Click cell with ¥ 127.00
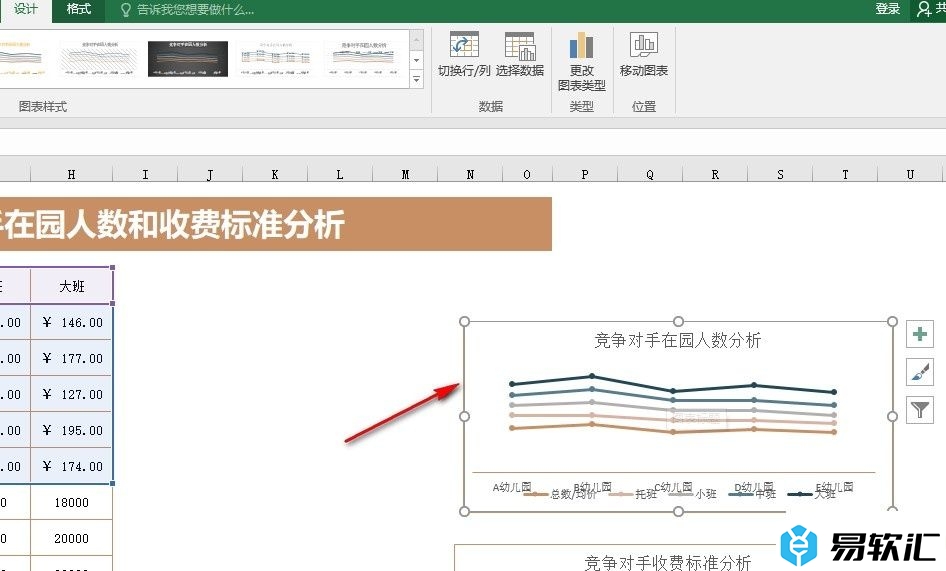This screenshot has width=946, height=571. click(x=71, y=394)
